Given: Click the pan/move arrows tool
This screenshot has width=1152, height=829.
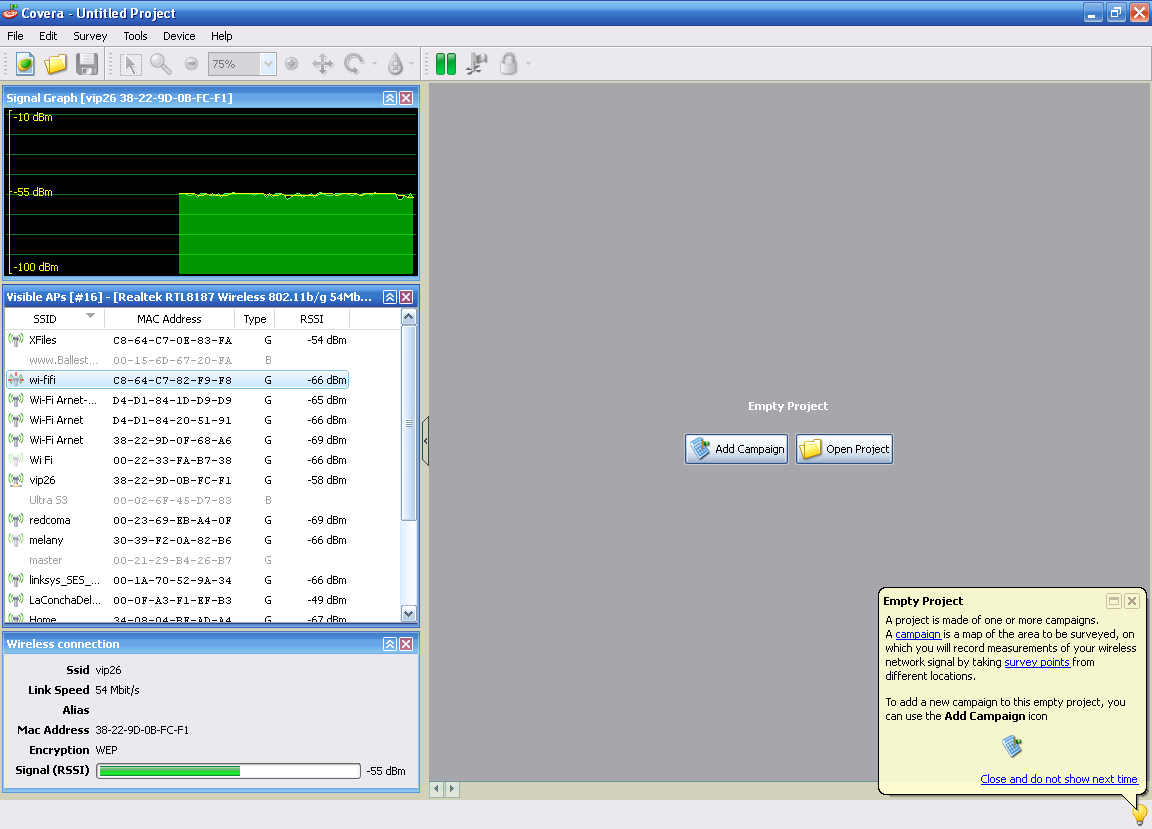Looking at the screenshot, I should (322, 64).
